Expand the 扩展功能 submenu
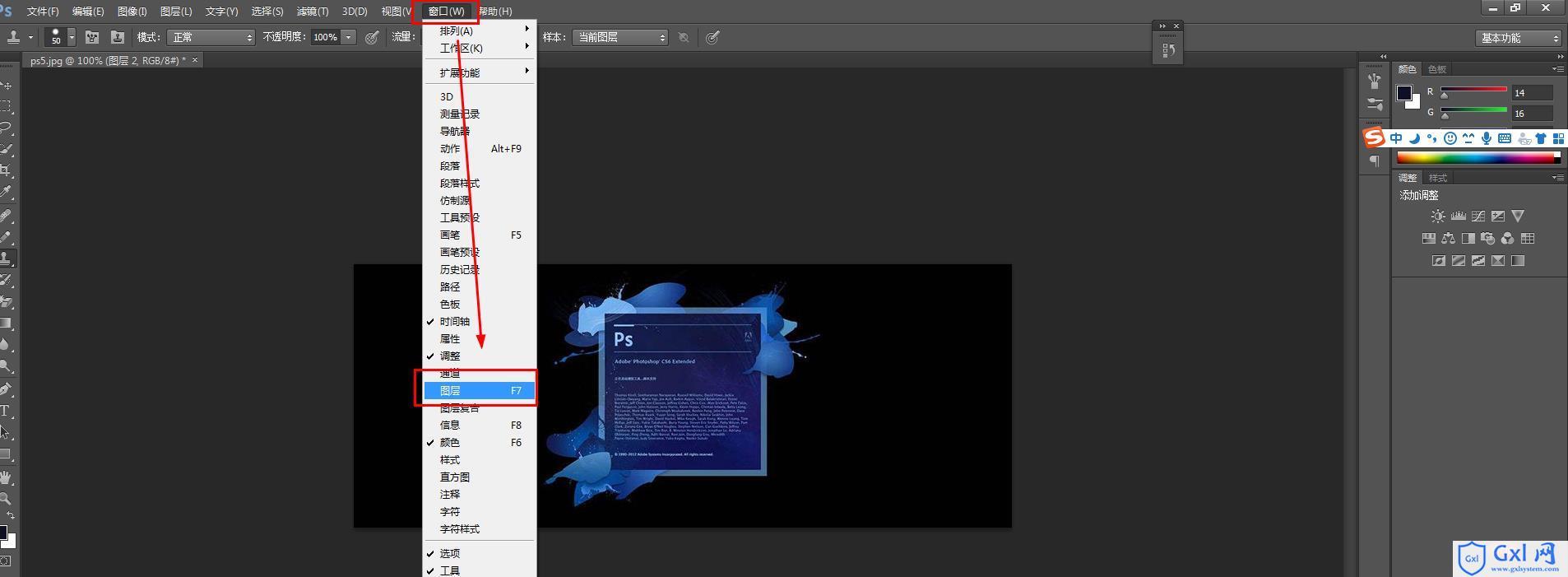Viewport: 1568px width, 577px height. tap(480, 72)
